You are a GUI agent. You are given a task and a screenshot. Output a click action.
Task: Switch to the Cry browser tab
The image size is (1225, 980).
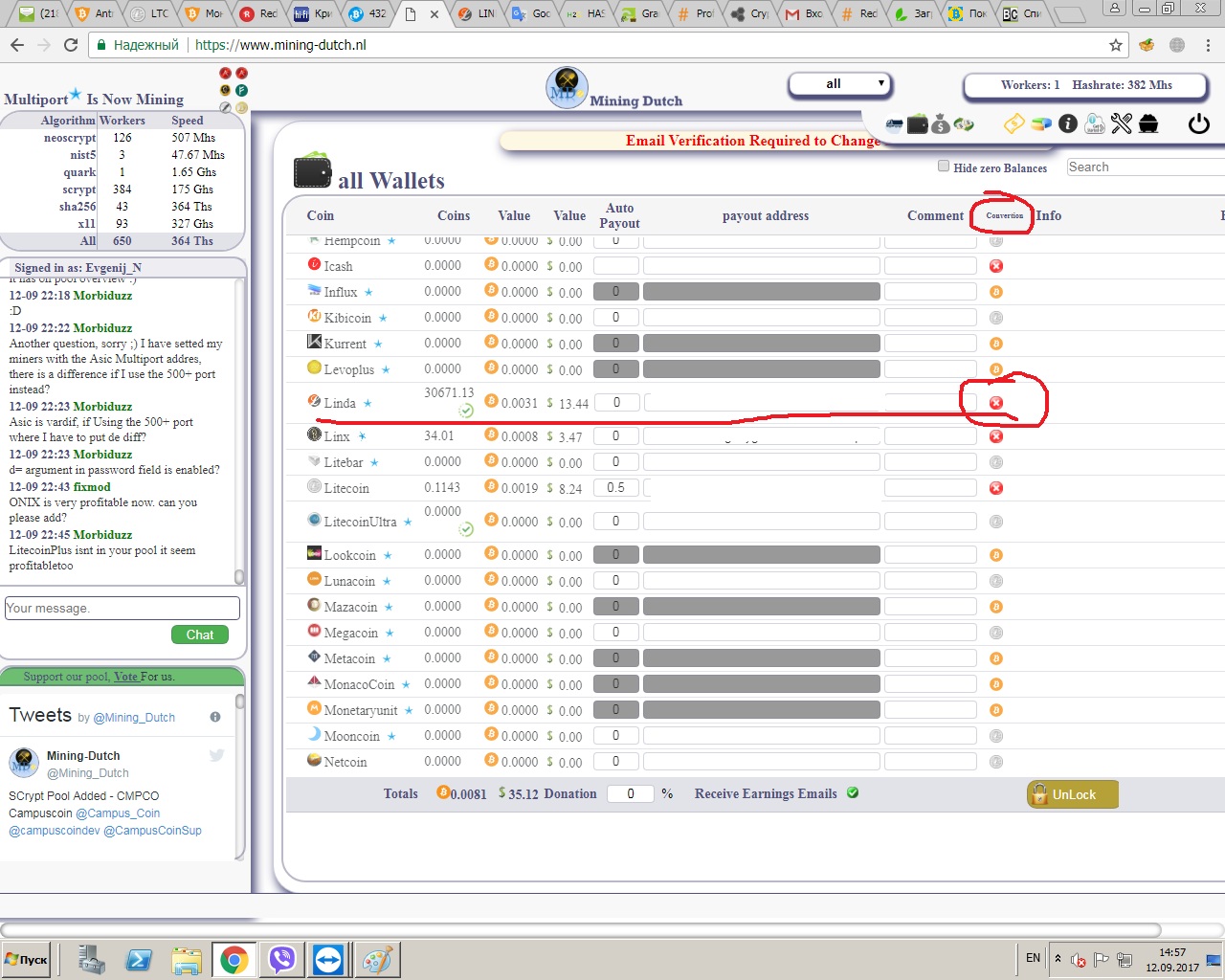[x=748, y=13]
